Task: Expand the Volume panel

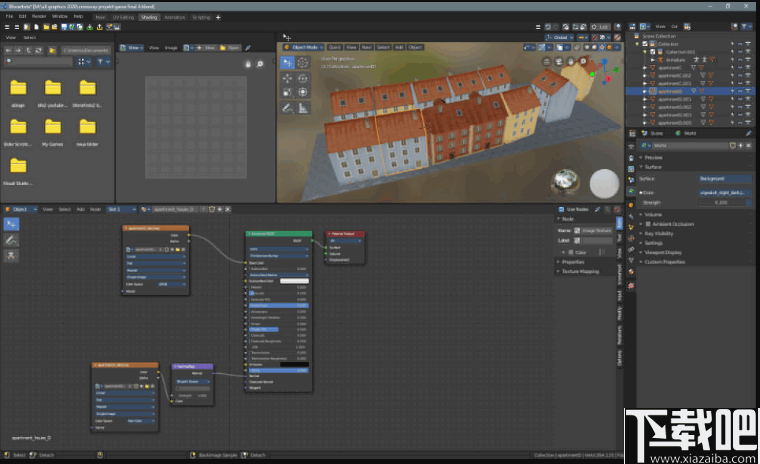Action: [652, 214]
